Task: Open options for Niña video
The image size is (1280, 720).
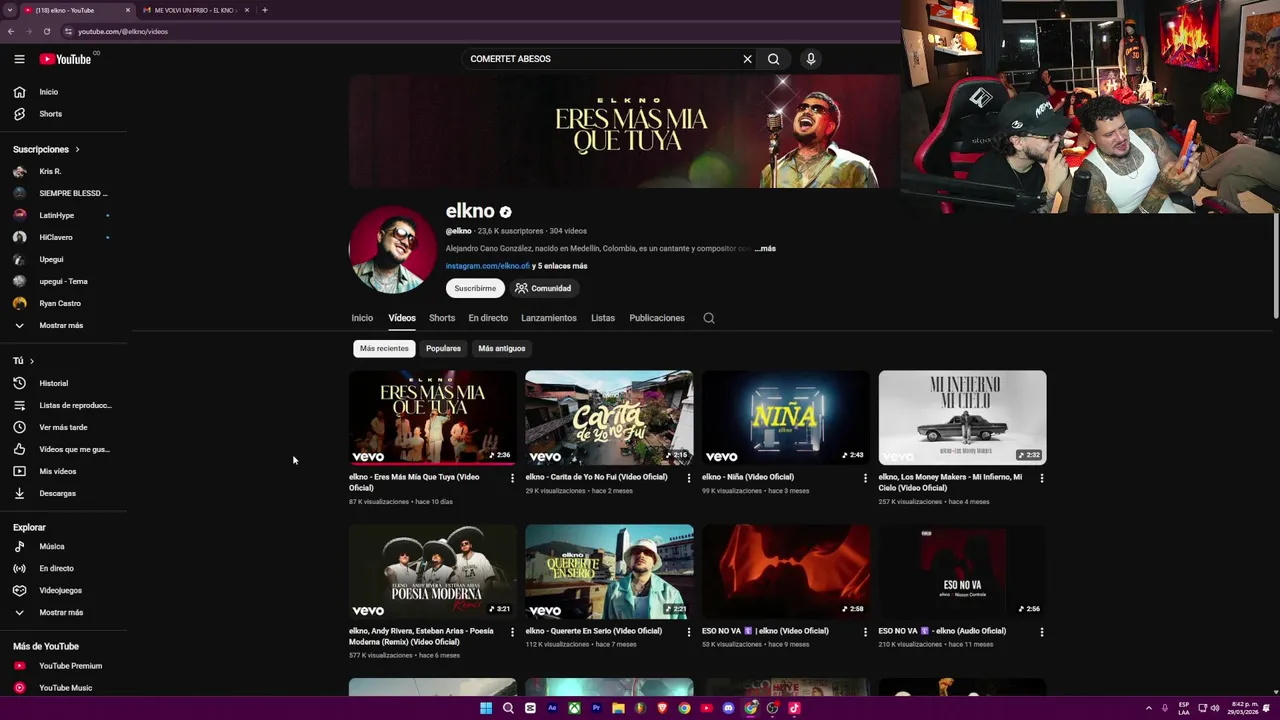Action: pyautogui.click(x=865, y=478)
